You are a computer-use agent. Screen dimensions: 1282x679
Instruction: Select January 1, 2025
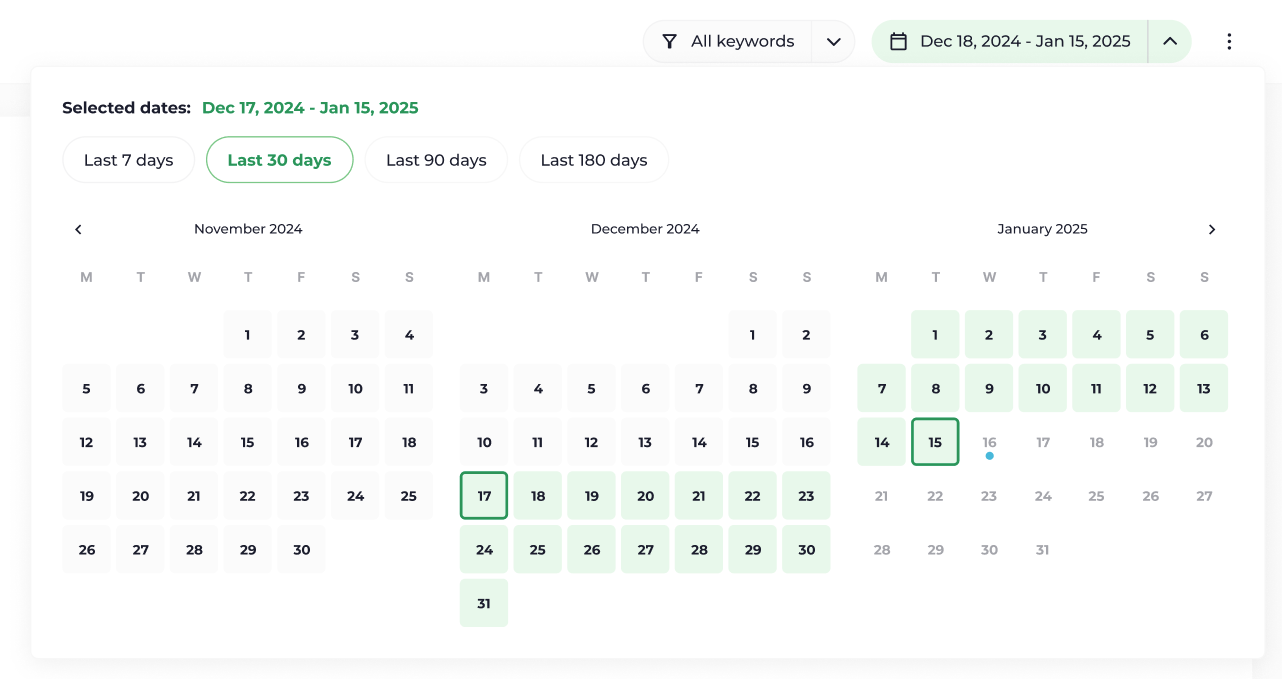click(935, 335)
